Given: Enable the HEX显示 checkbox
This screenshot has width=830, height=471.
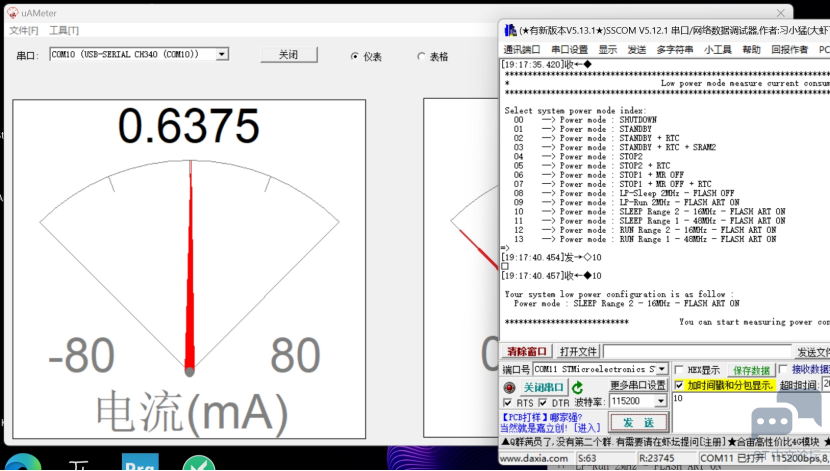Looking at the screenshot, I should click(679, 369).
